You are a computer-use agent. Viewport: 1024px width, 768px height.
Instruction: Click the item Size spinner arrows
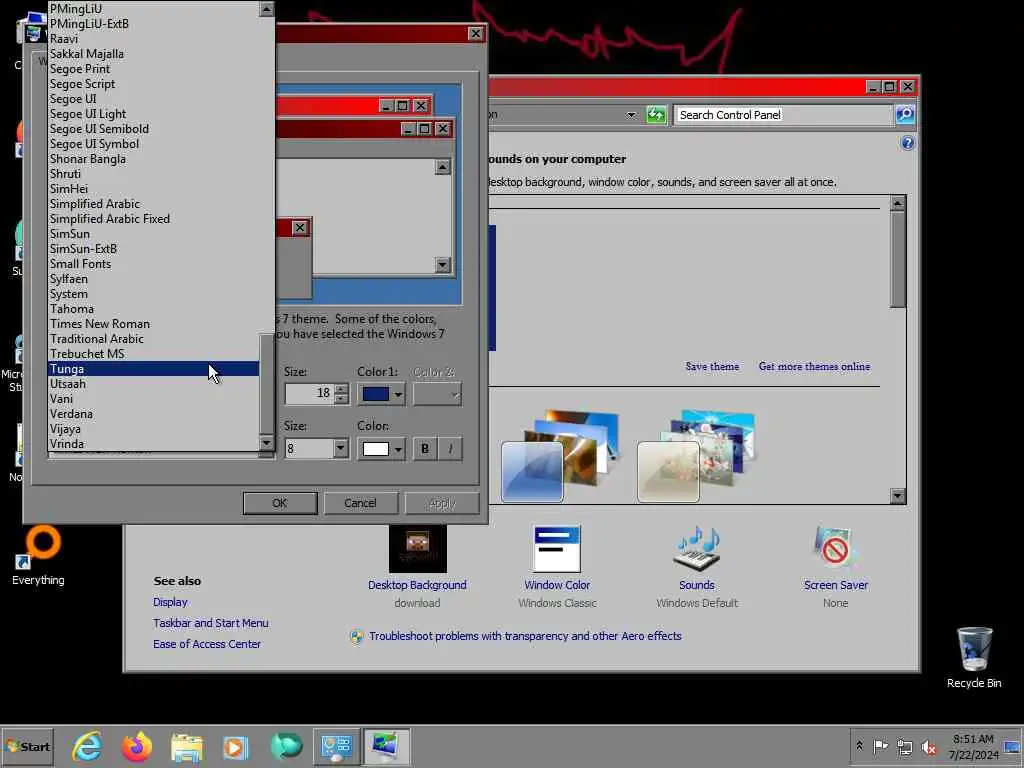point(341,394)
